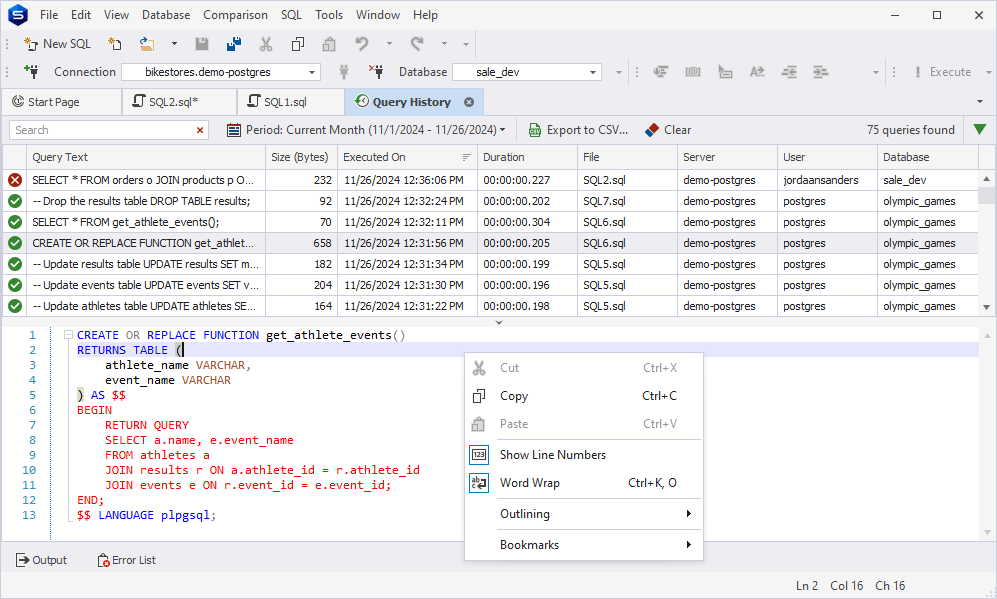Sort by Query Text column header
Viewport: 997px width, 599px height.
coord(146,157)
